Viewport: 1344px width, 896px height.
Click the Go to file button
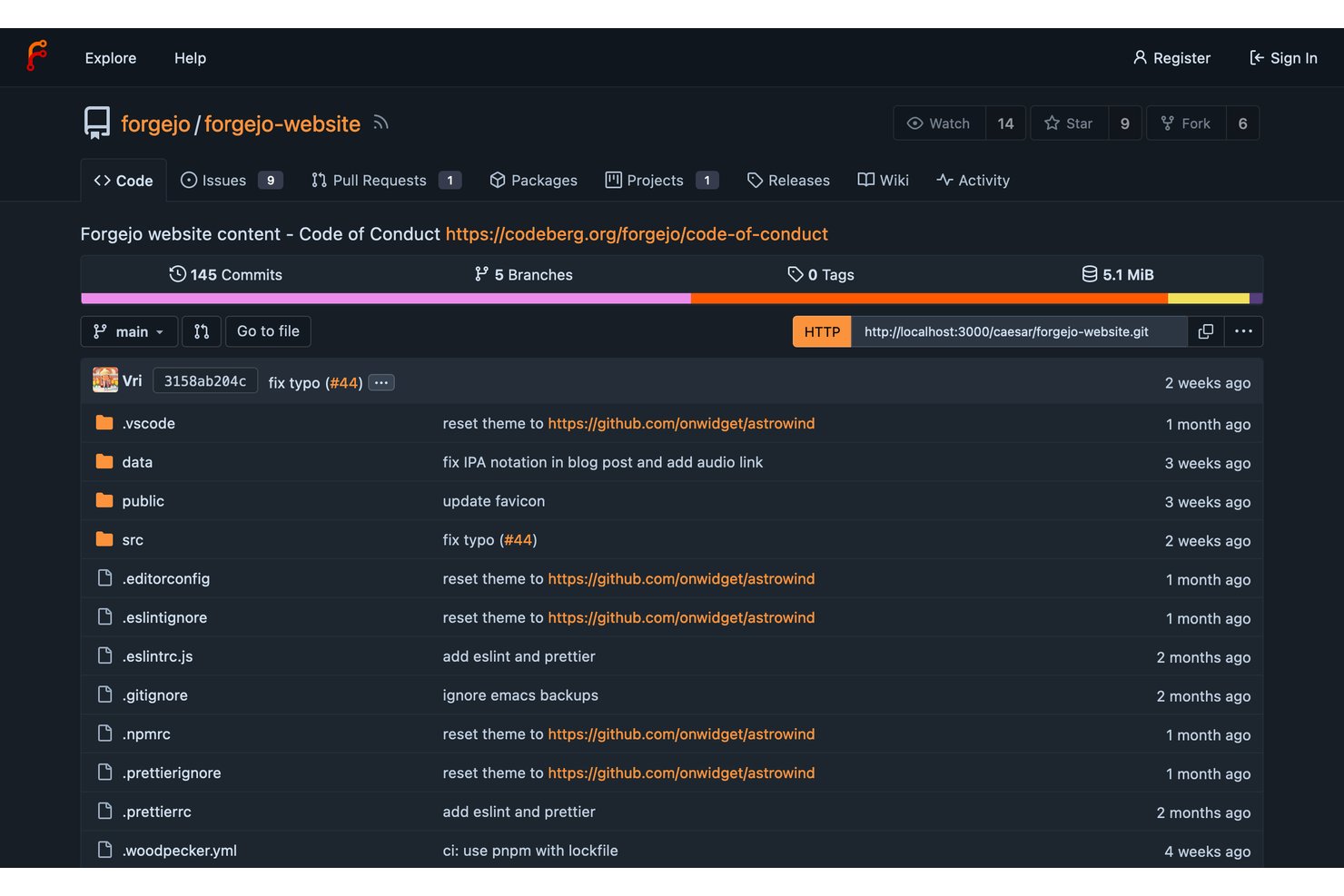coord(268,331)
